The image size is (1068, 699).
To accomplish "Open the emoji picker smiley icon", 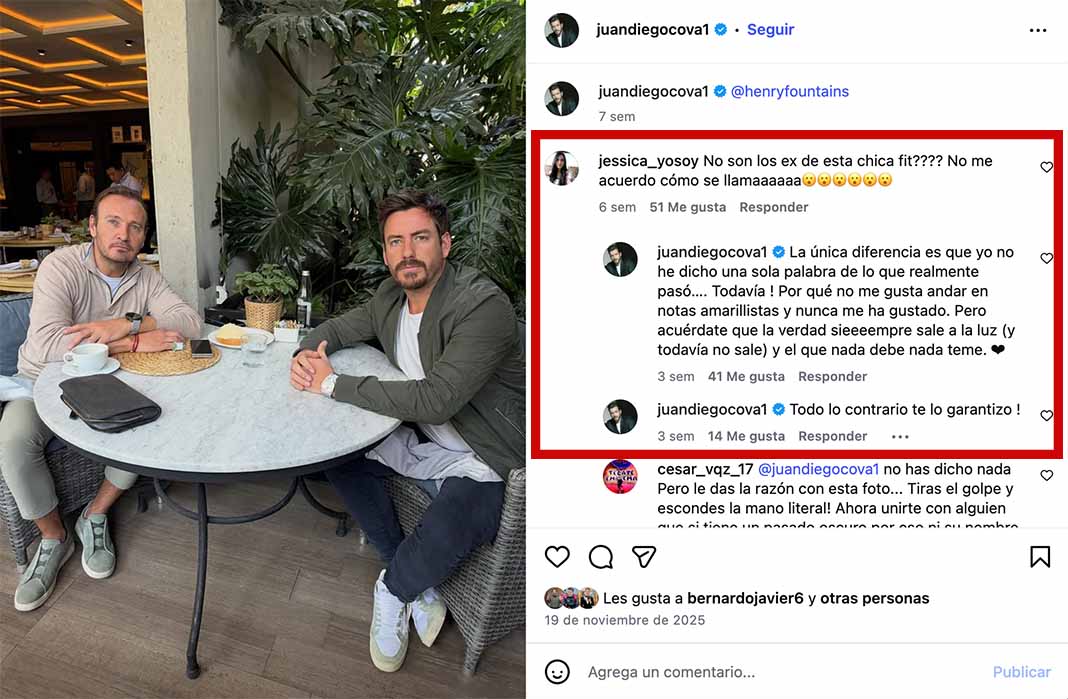I will [557, 672].
